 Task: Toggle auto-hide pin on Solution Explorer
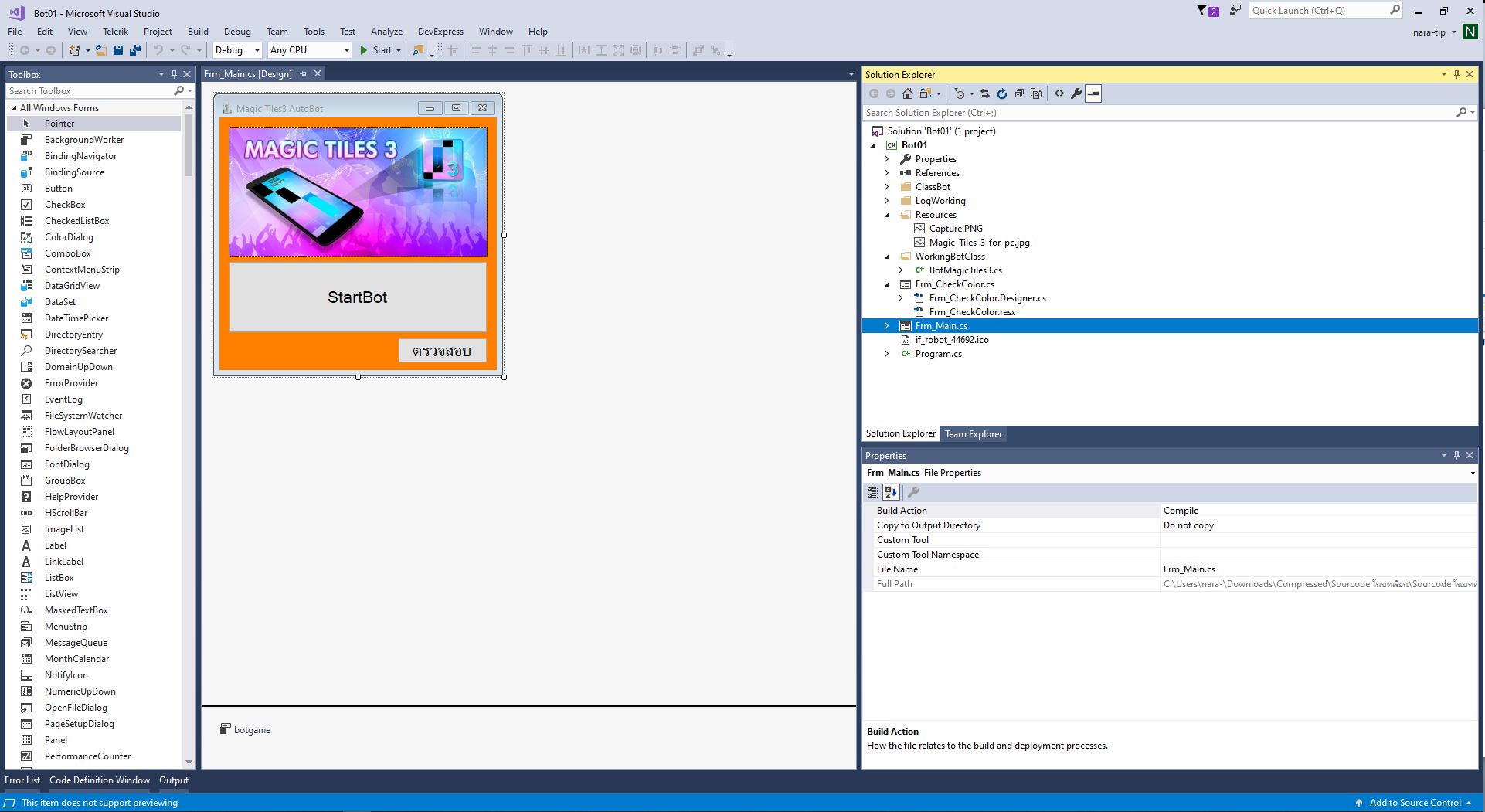(x=1456, y=74)
